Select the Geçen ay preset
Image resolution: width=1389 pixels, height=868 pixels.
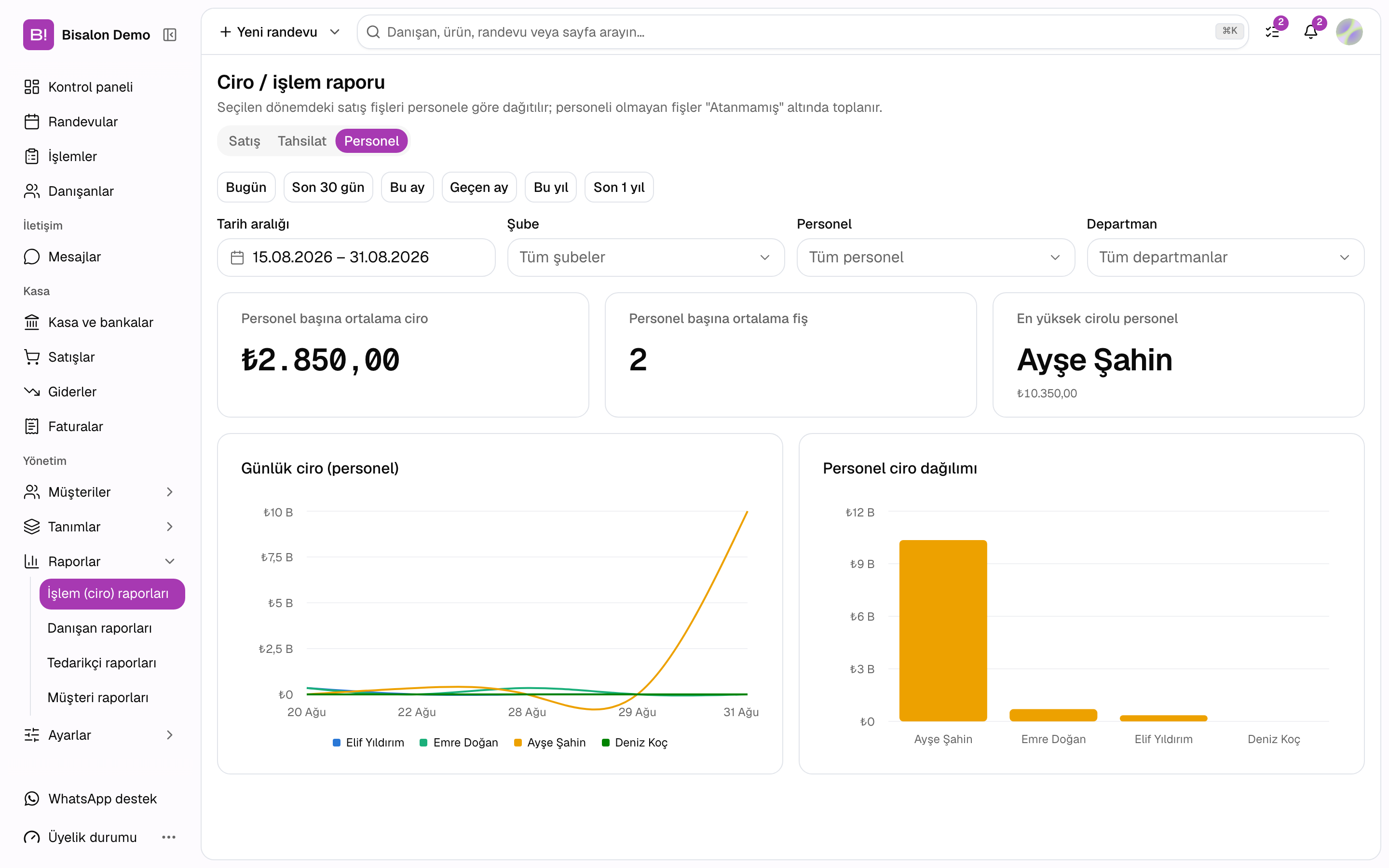pyautogui.click(x=479, y=187)
